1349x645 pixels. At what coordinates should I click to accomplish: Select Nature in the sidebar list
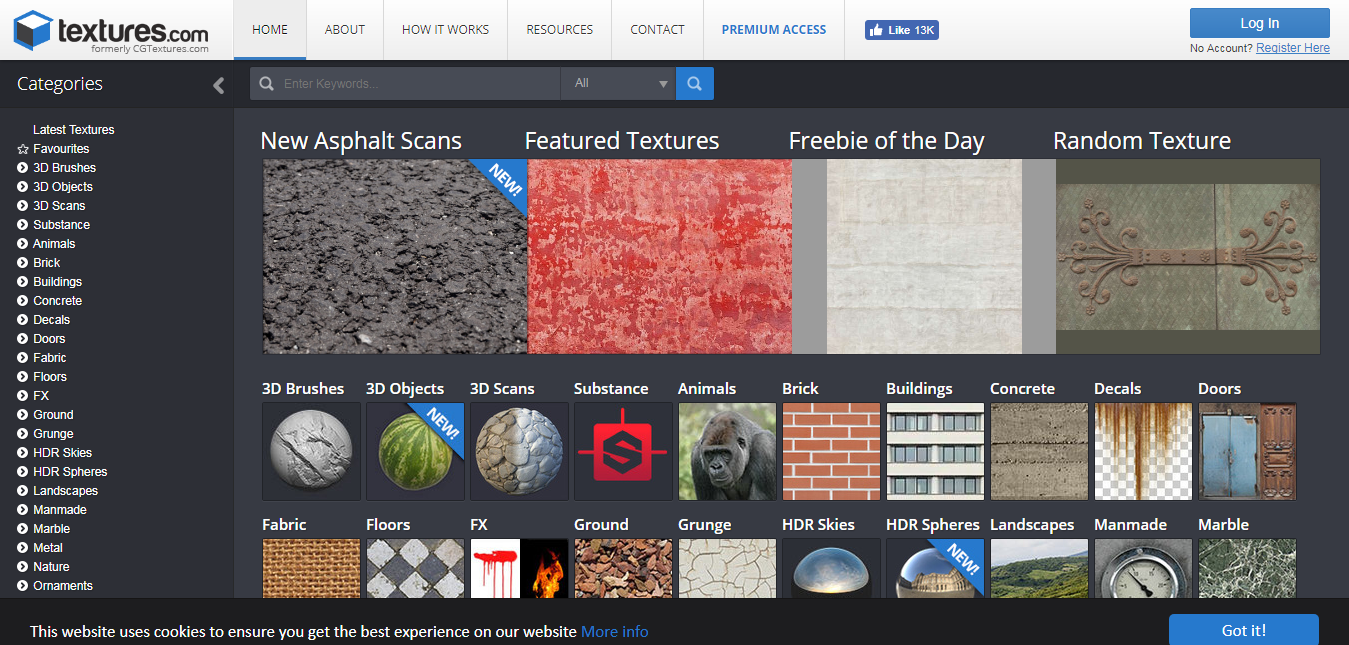point(51,567)
